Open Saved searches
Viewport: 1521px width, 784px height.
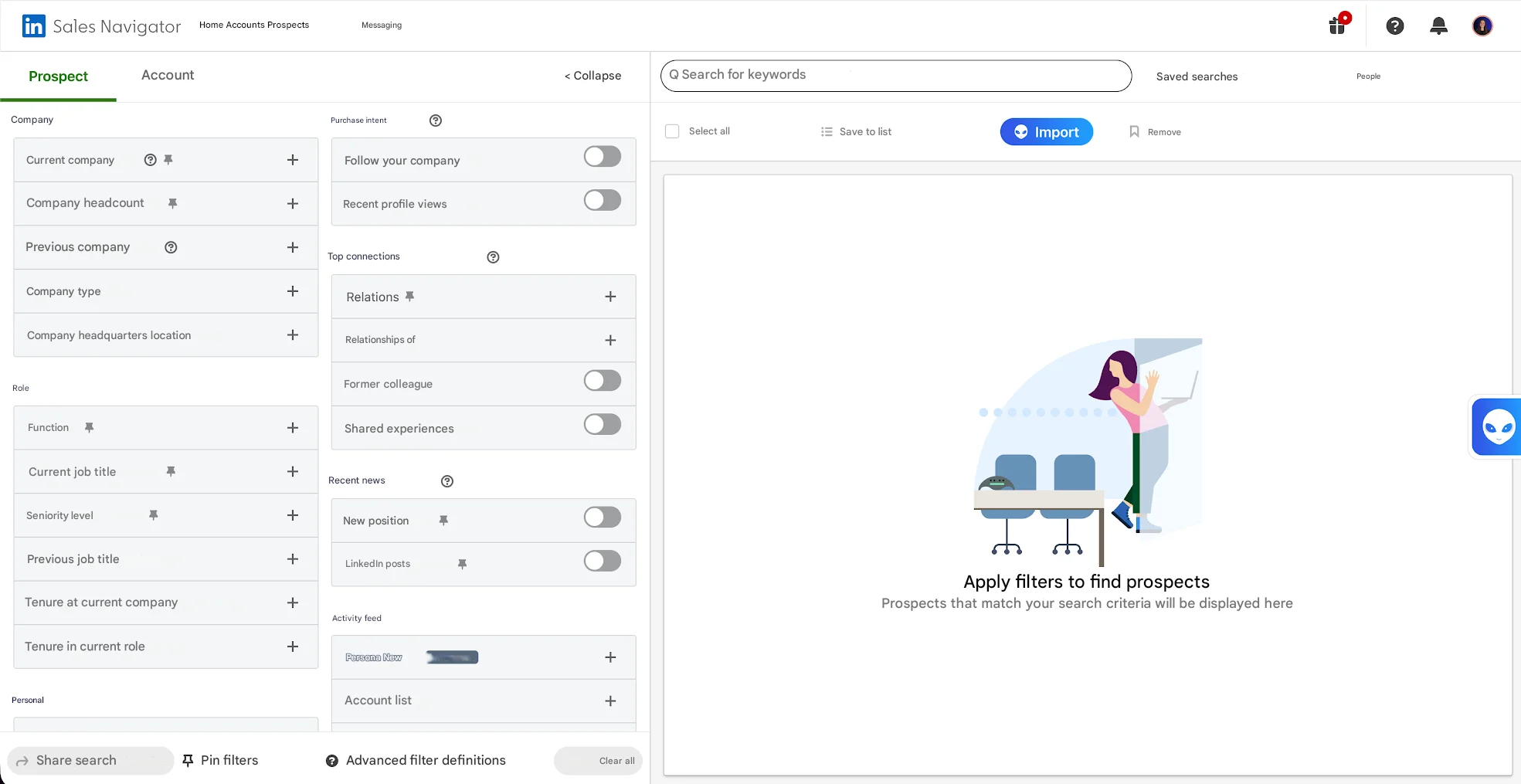1197,76
